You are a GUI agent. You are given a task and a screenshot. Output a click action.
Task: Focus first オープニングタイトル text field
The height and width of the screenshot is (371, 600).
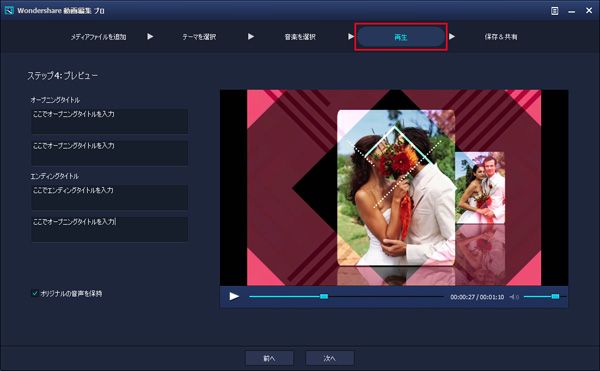[109, 121]
